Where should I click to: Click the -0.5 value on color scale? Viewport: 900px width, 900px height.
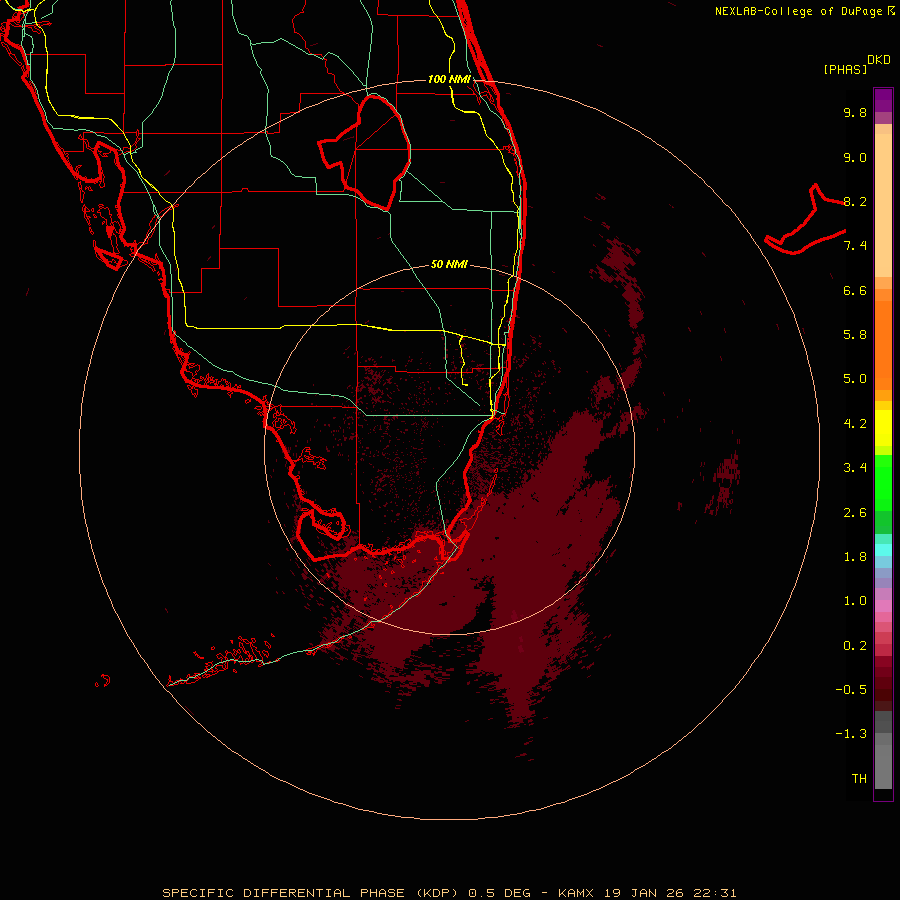(x=851, y=690)
